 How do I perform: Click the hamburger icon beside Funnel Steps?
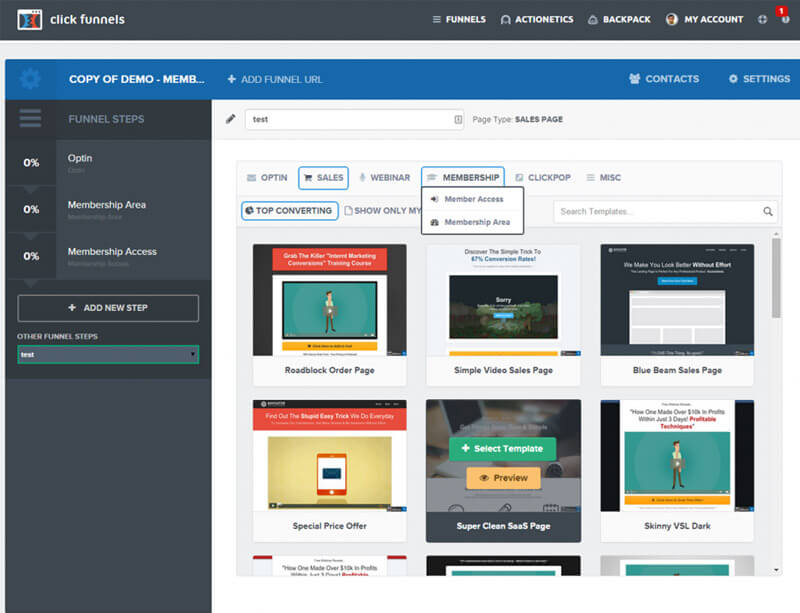[31, 118]
